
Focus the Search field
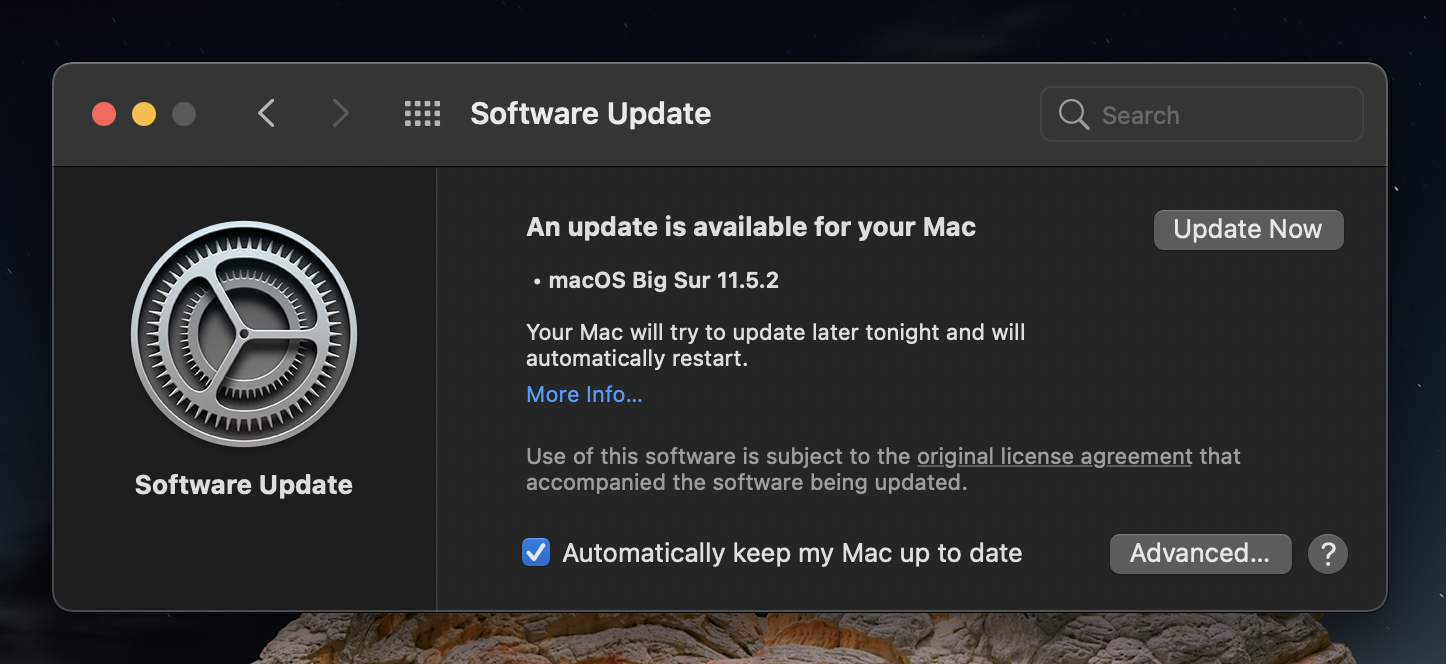(1220, 115)
